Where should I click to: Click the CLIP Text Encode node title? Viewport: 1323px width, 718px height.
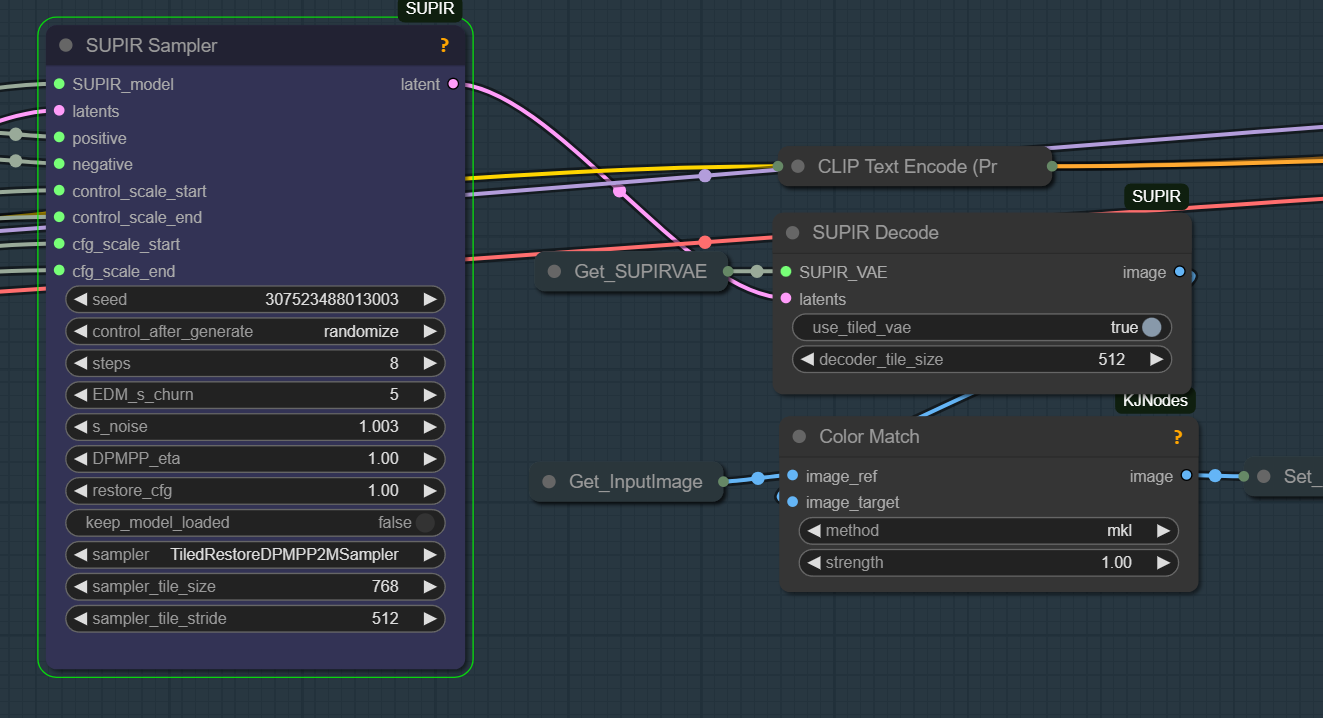(906, 166)
